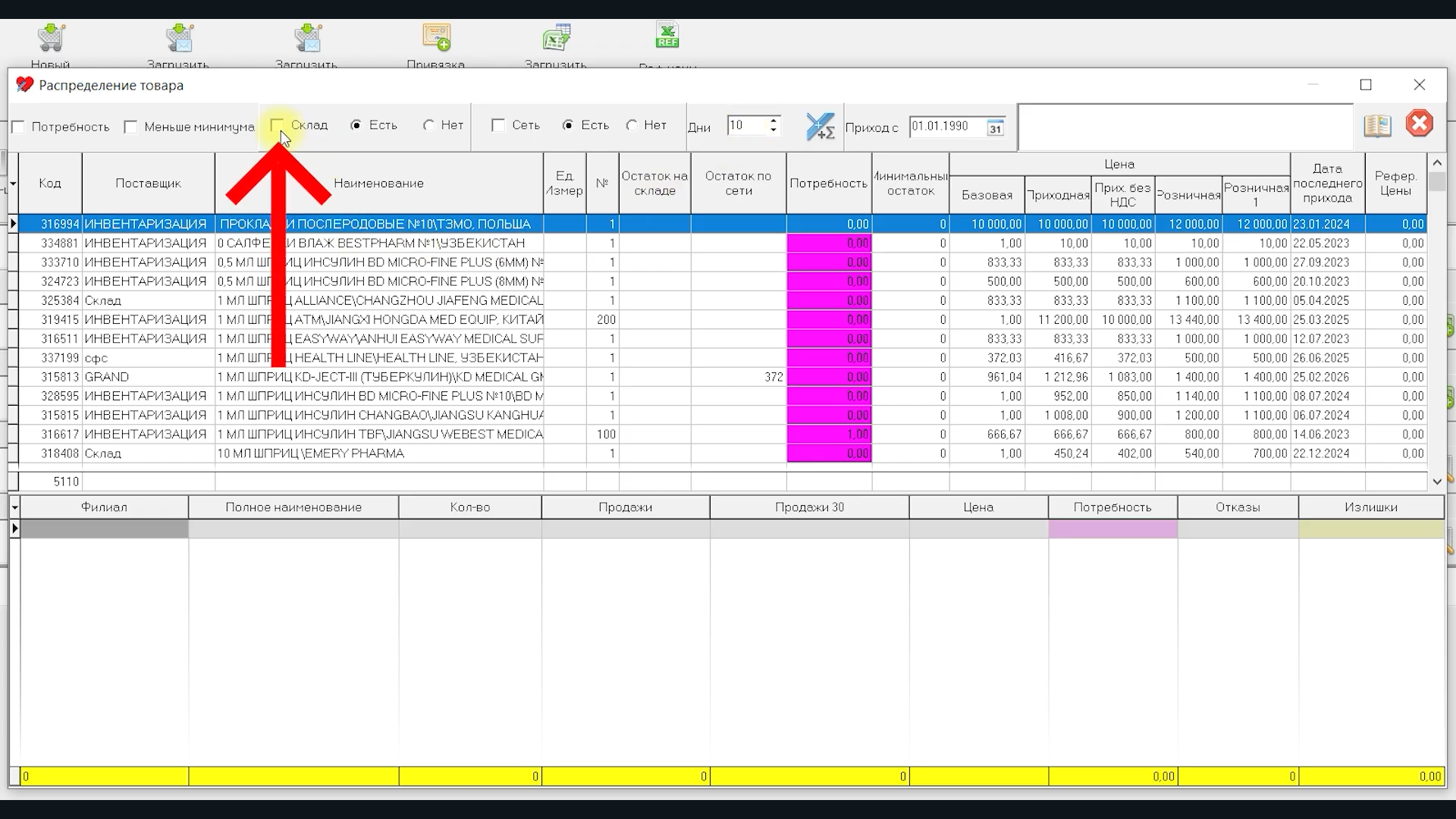Select the Нет radio next to Сеть
The height and width of the screenshot is (819, 1456).
pos(632,125)
